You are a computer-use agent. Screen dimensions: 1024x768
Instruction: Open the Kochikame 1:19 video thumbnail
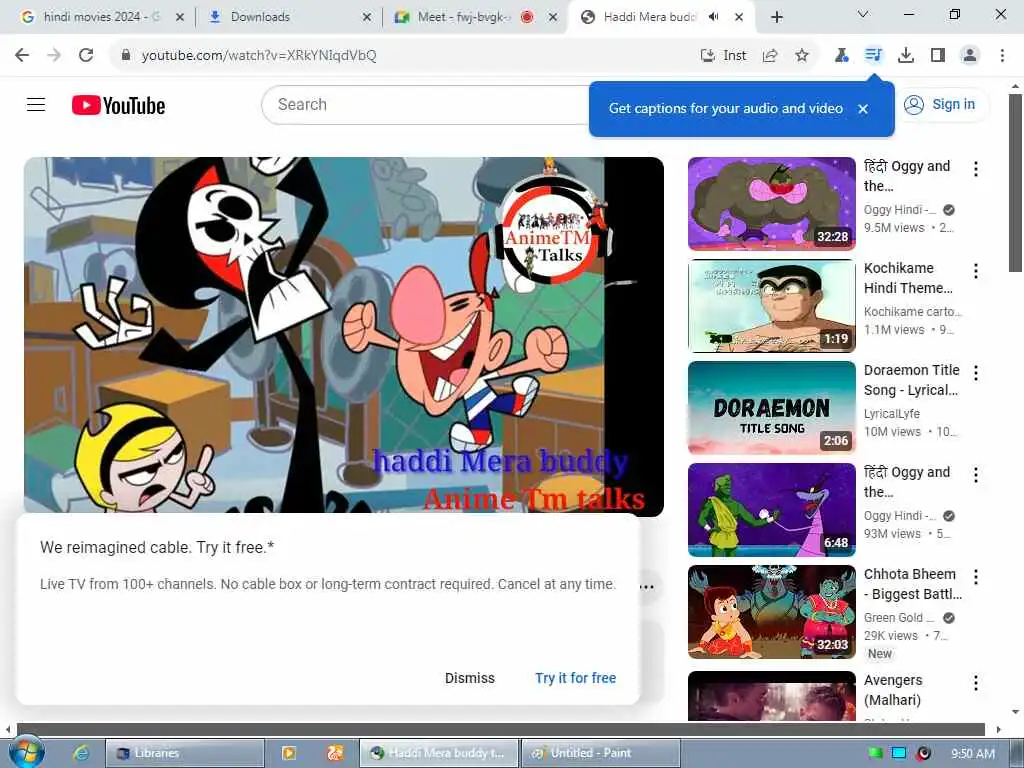coord(771,306)
